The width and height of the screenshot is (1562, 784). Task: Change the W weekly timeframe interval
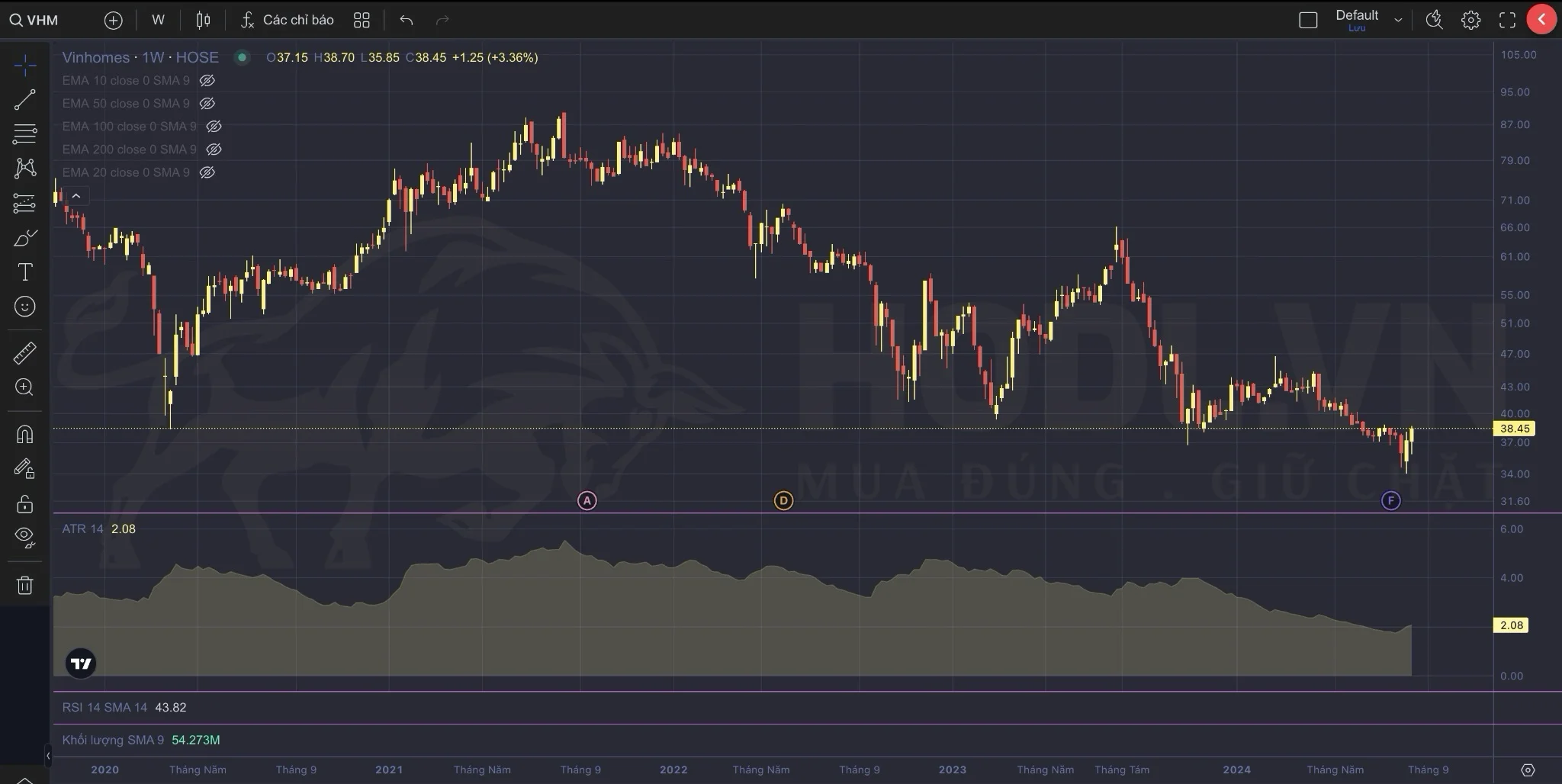pos(158,20)
